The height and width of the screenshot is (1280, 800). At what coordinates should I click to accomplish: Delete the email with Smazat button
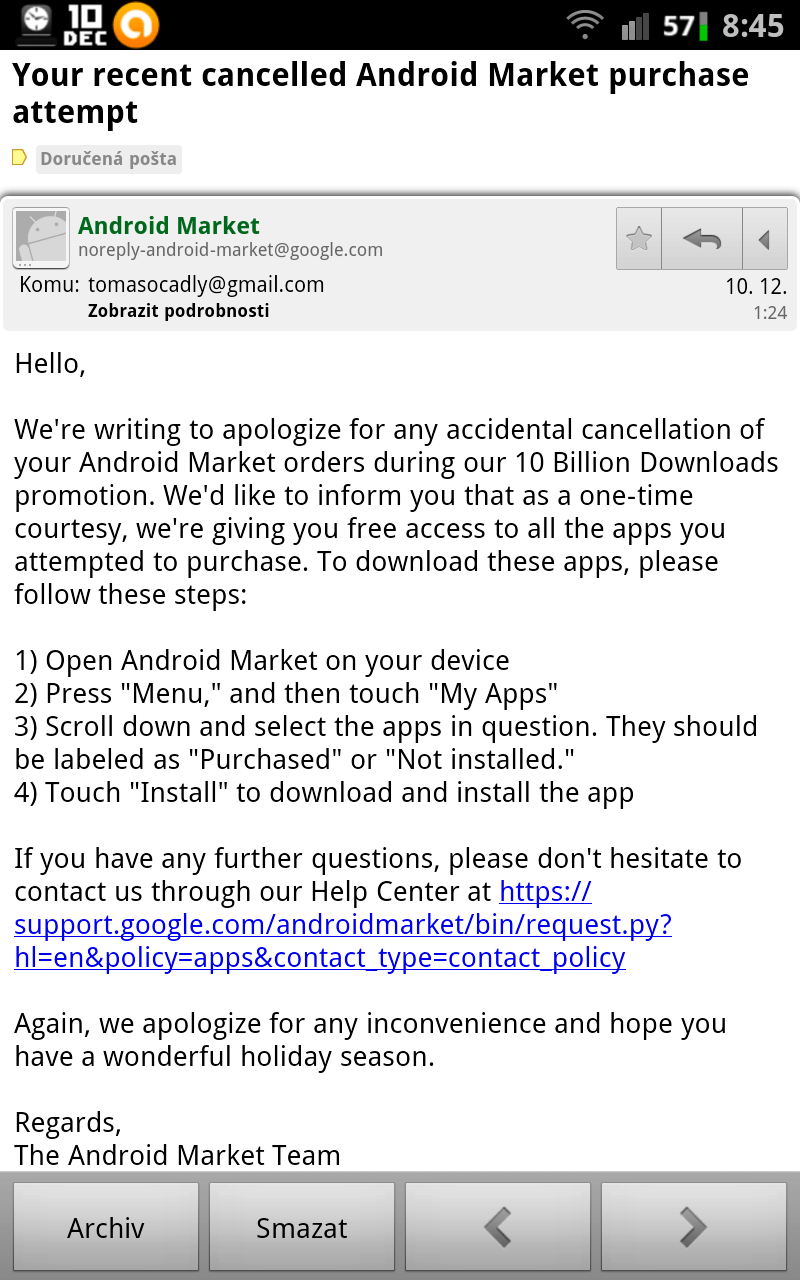tap(302, 1227)
